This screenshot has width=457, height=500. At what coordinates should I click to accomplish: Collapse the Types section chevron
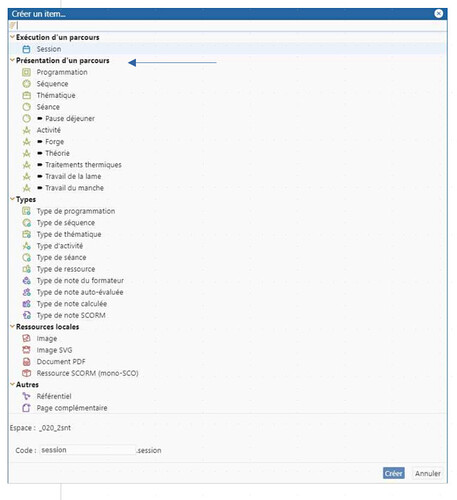(12, 199)
